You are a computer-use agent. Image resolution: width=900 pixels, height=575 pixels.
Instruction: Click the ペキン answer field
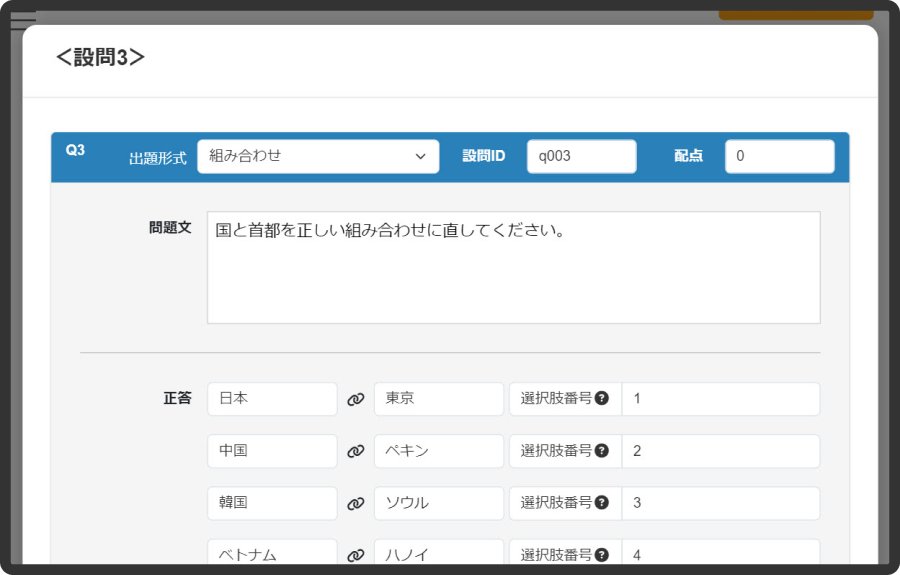(x=439, y=451)
